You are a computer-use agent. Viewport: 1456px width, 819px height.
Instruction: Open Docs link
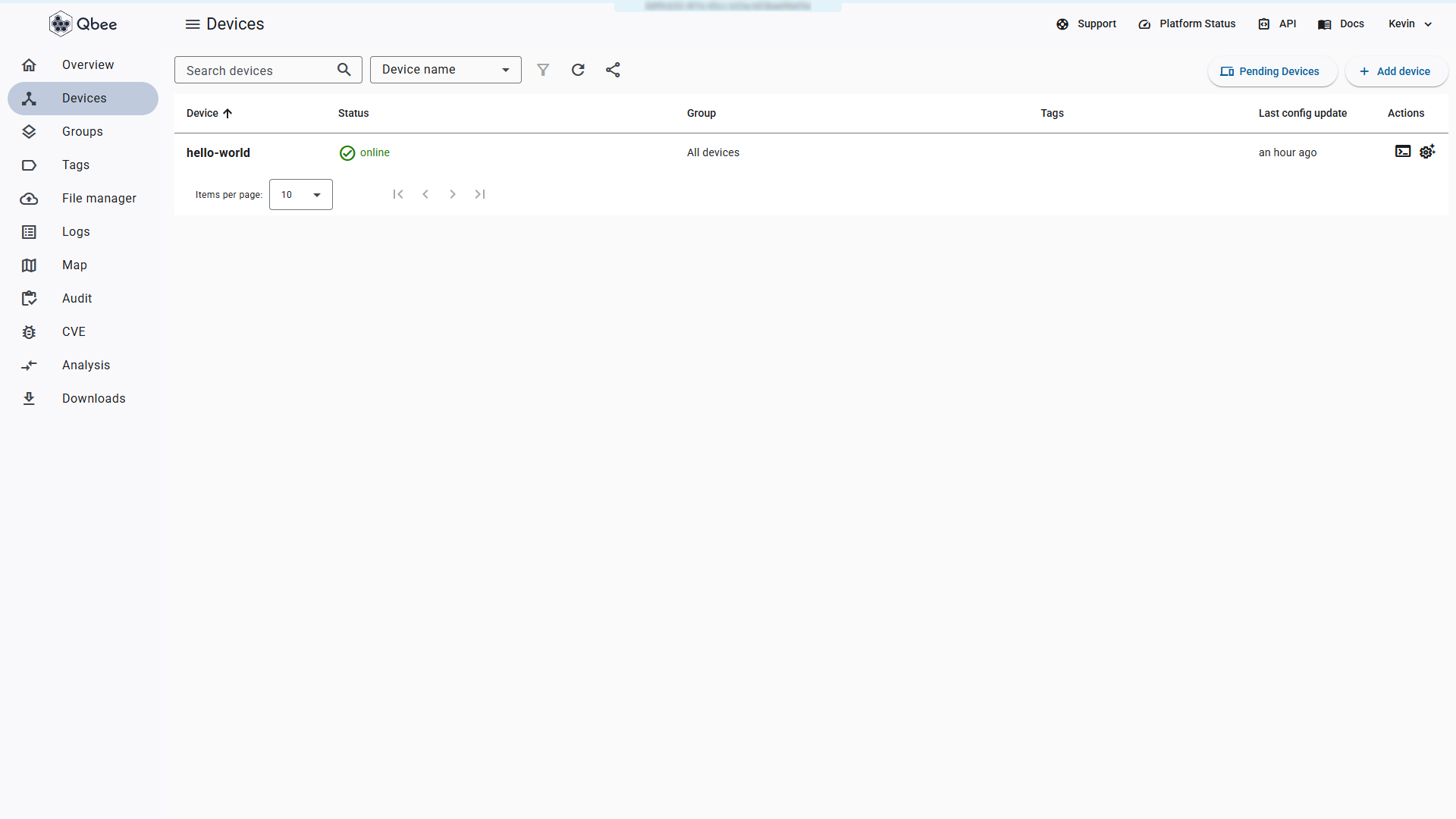pos(1341,24)
